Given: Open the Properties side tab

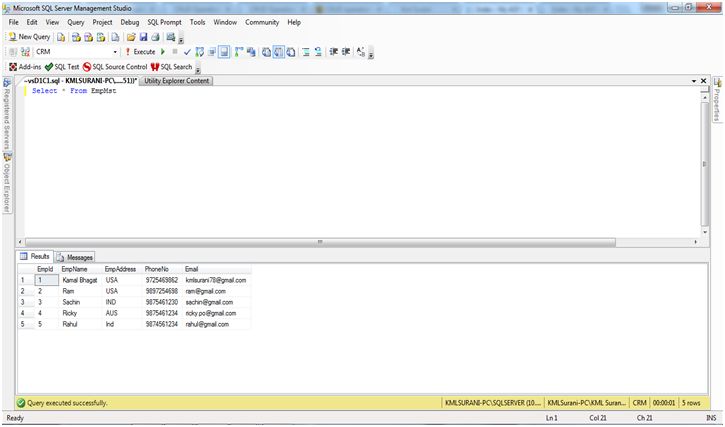Looking at the screenshot, I should pyautogui.click(x=717, y=99).
